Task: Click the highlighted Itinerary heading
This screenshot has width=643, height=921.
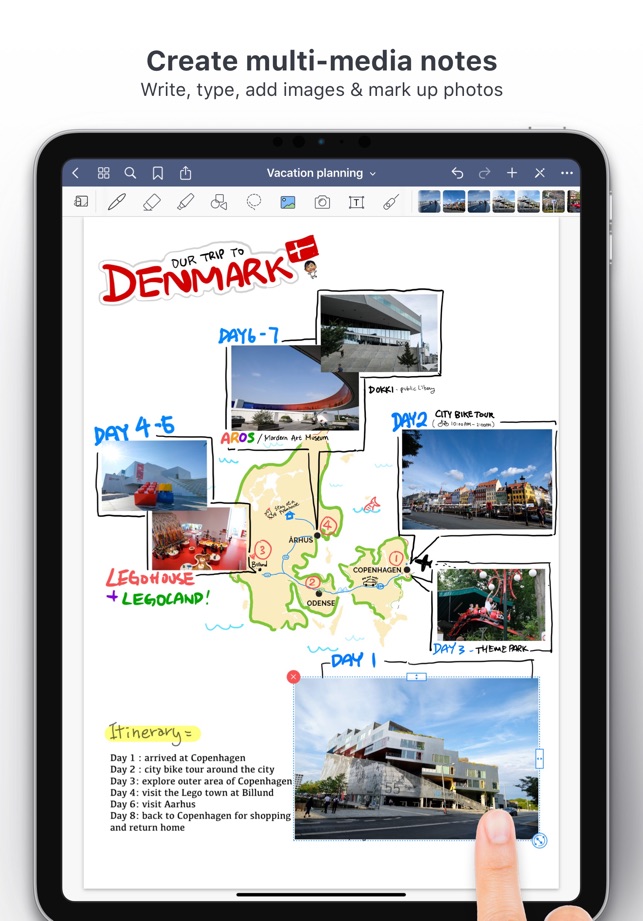Action: click(153, 733)
